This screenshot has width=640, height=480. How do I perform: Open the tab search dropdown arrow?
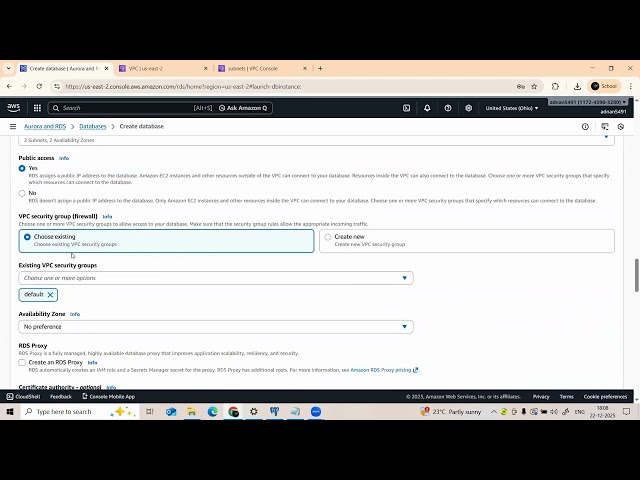tap(9, 69)
